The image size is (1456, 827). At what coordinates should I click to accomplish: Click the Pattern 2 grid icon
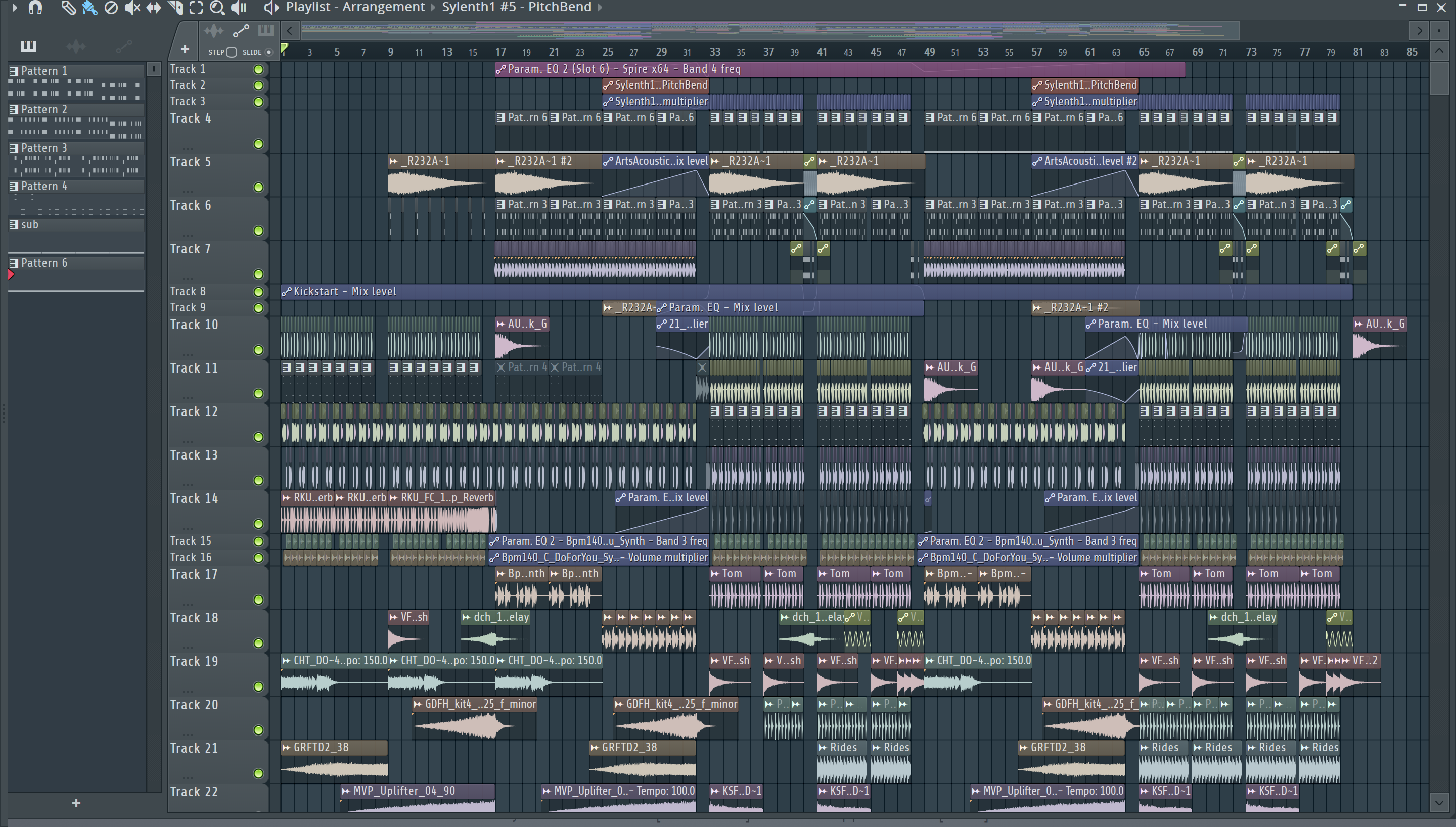[x=14, y=109]
